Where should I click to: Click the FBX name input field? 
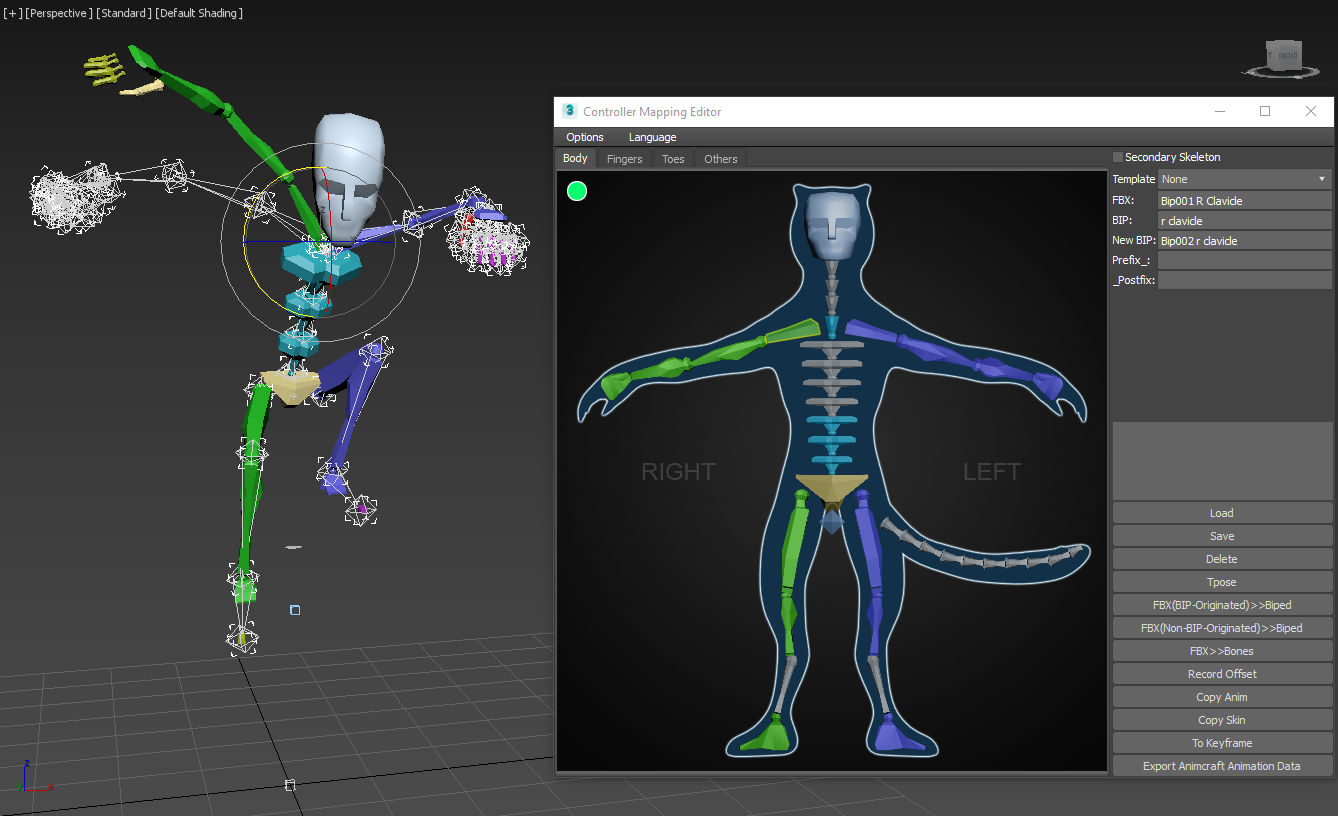point(1244,201)
